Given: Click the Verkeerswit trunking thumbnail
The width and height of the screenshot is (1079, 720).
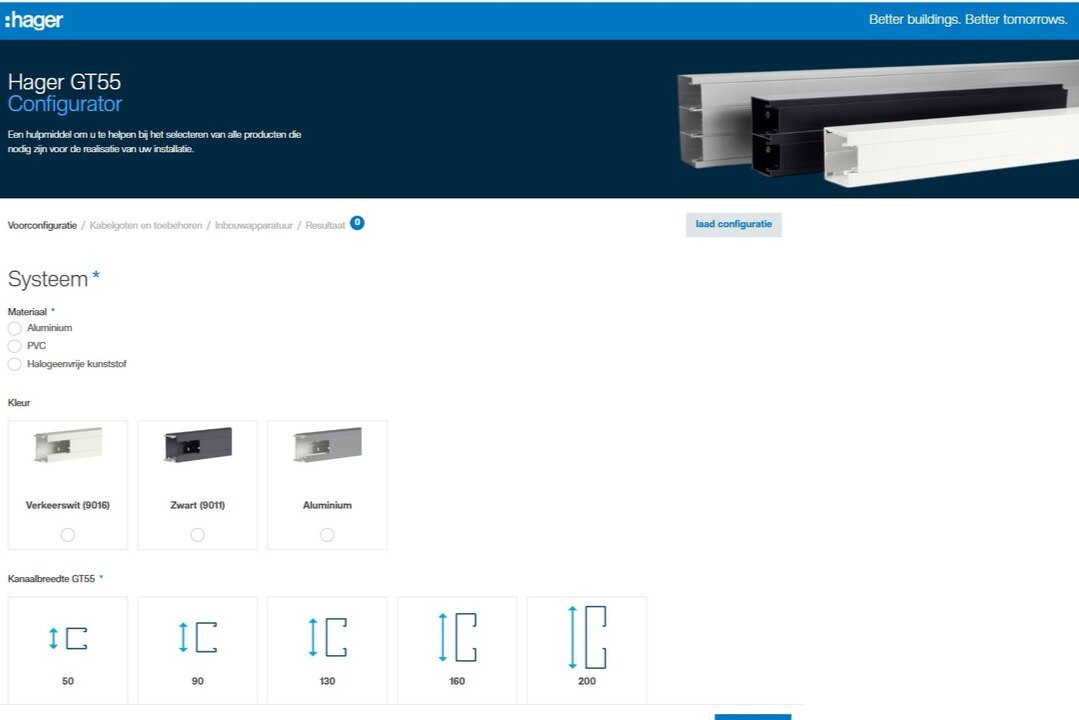Looking at the screenshot, I should (68, 444).
